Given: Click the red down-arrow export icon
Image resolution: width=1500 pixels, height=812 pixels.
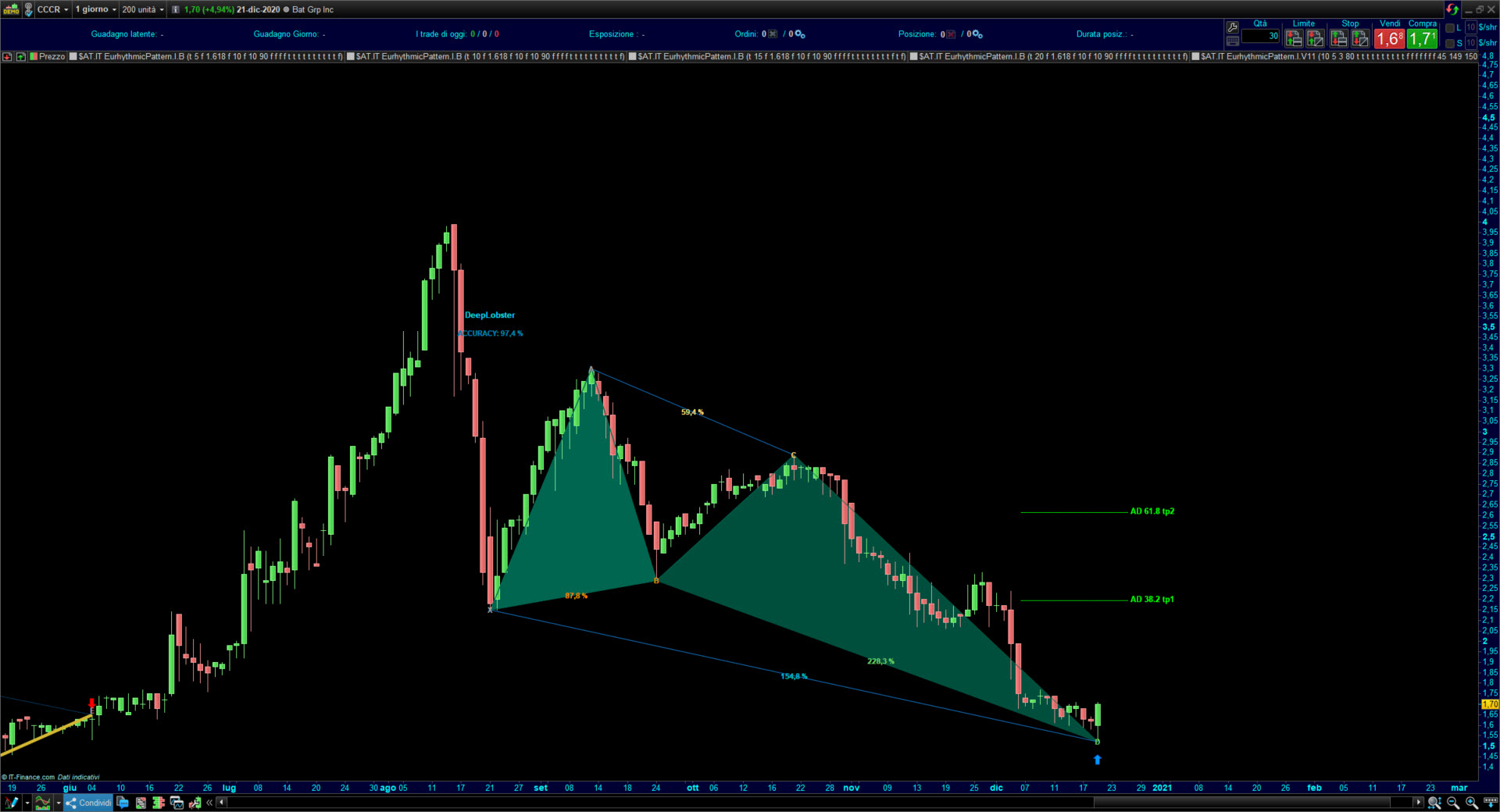Looking at the screenshot, I should point(7,56).
